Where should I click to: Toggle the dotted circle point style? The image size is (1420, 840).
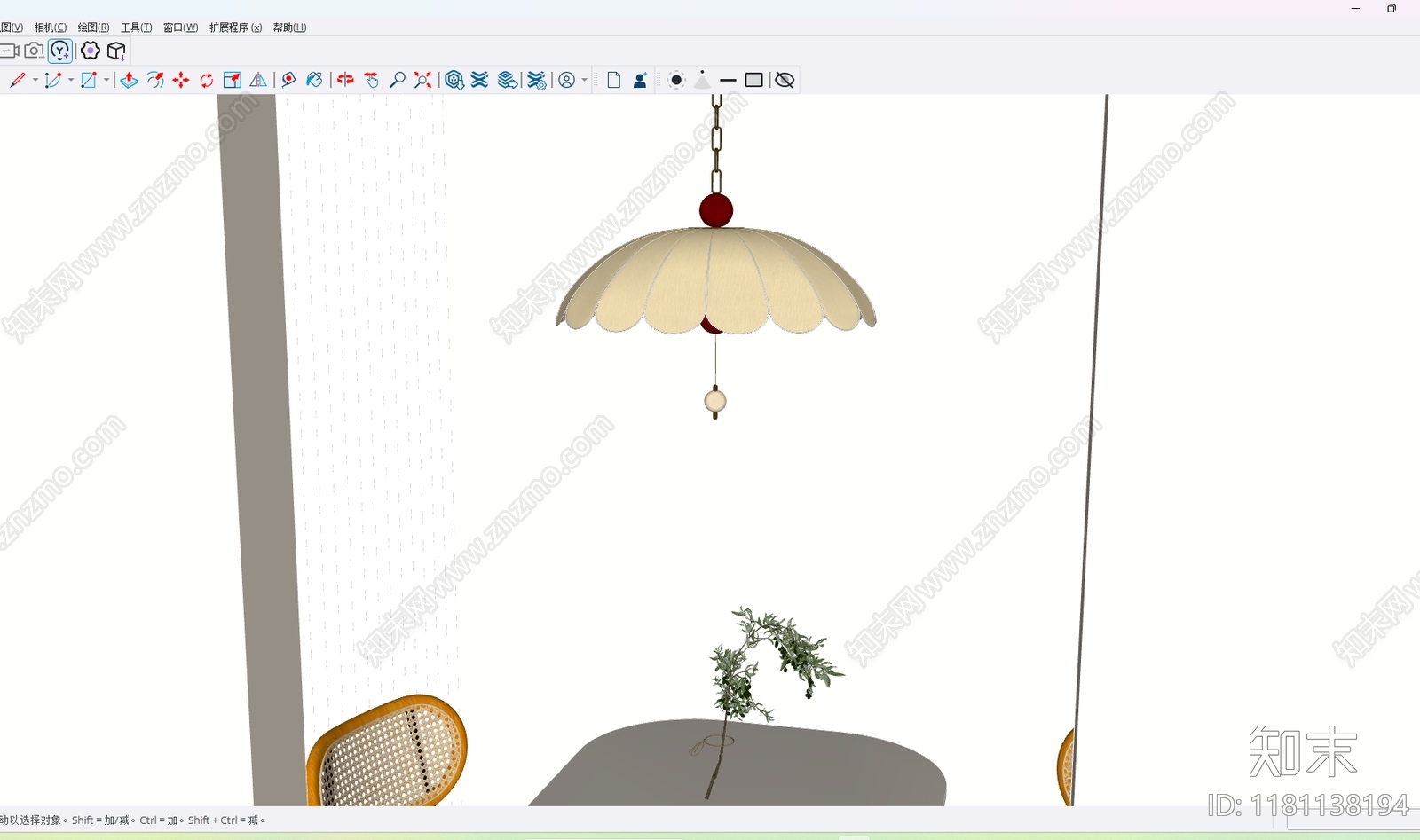(676, 80)
